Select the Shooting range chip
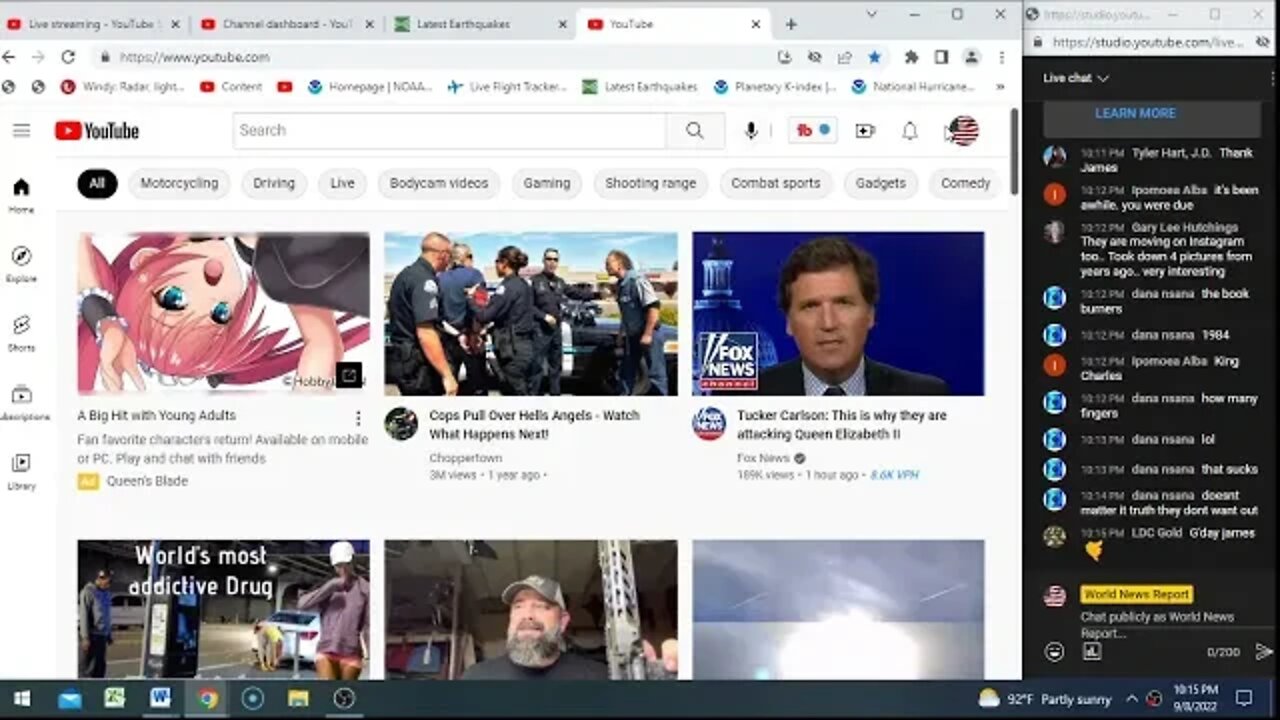The image size is (1280, 720). [650, 183]
